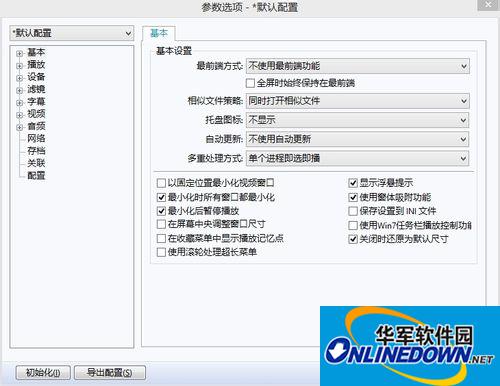The width and height of the screenshot is (500, 386).
Task: Enable 使用Win7任务栏播放控制功能 checkbox
Action: tap(353, 226)
